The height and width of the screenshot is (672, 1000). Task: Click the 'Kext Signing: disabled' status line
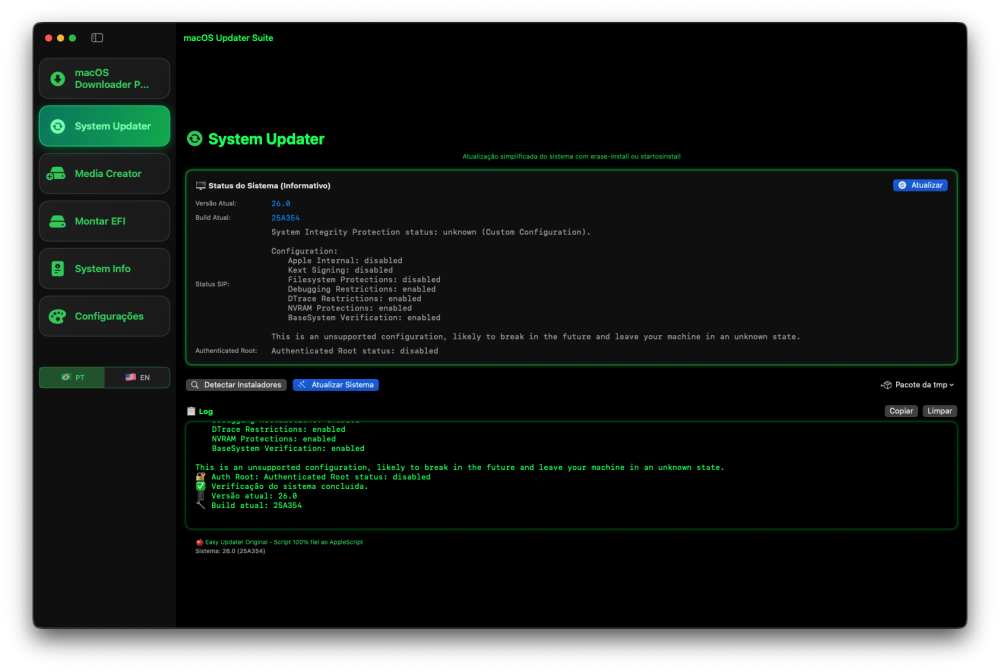(340, 270)
